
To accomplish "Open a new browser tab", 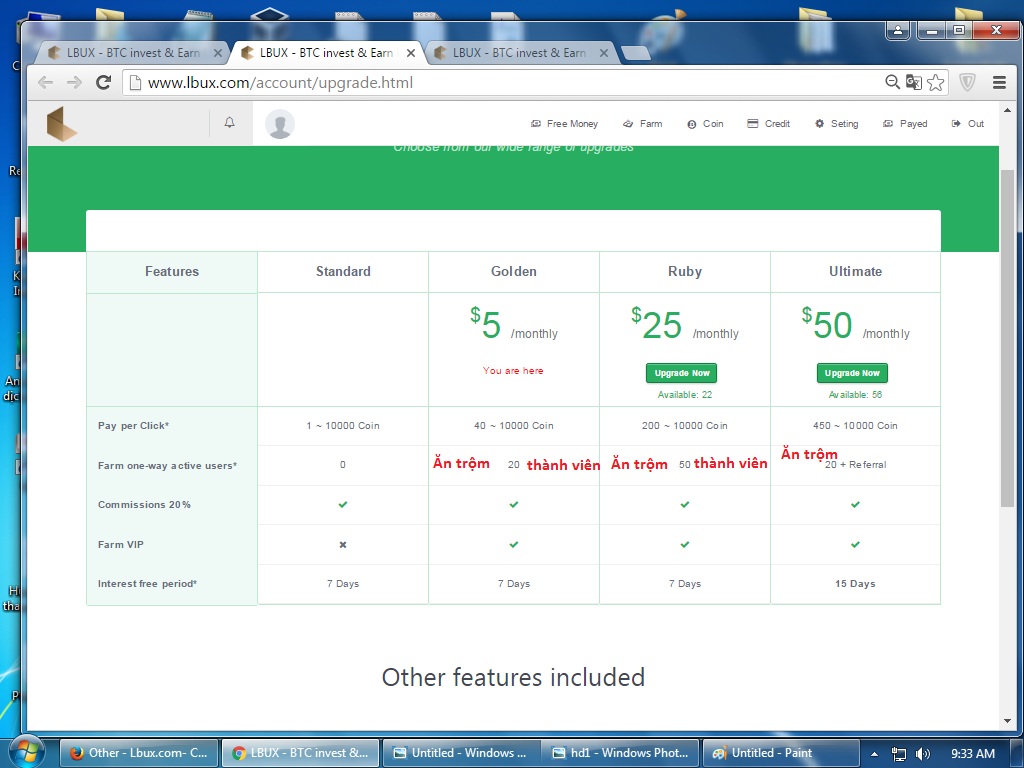I will pos(635,54).
